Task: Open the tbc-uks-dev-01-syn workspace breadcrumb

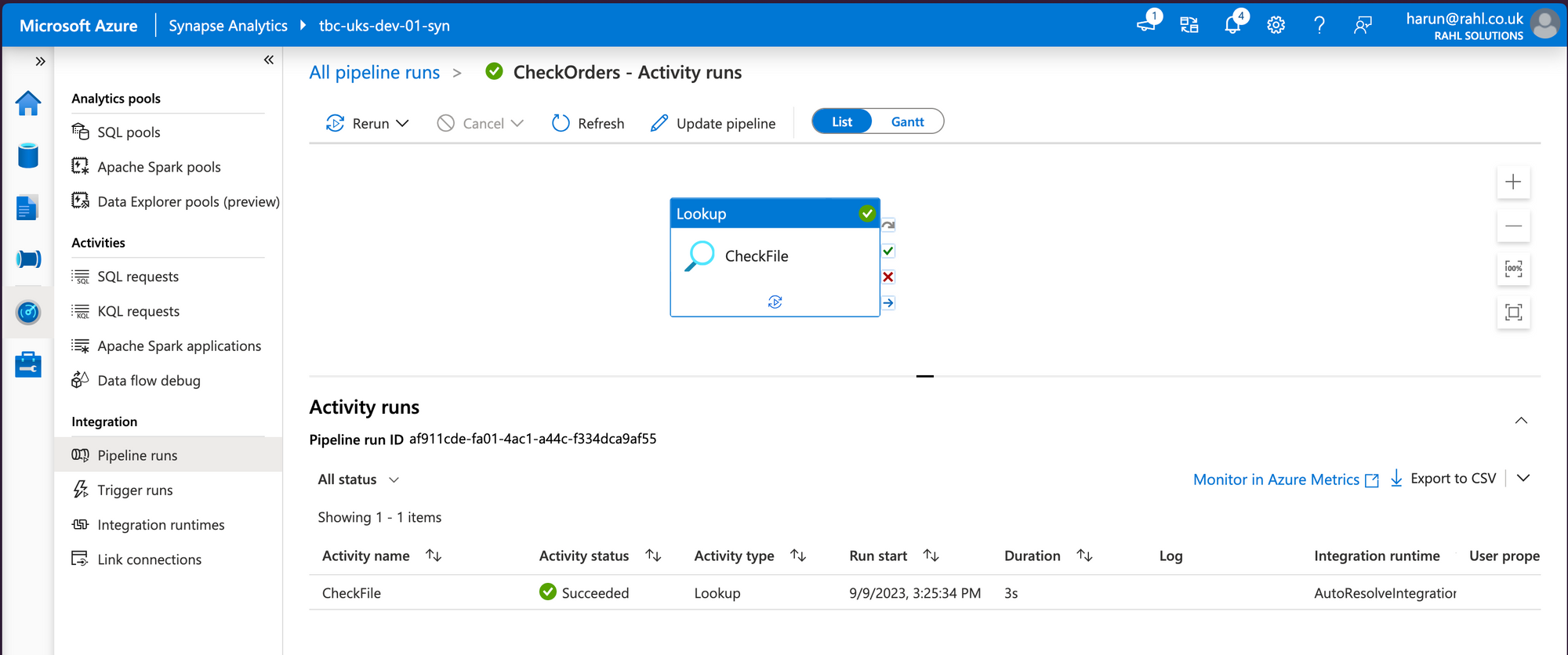Action: [x=384, y=26]
